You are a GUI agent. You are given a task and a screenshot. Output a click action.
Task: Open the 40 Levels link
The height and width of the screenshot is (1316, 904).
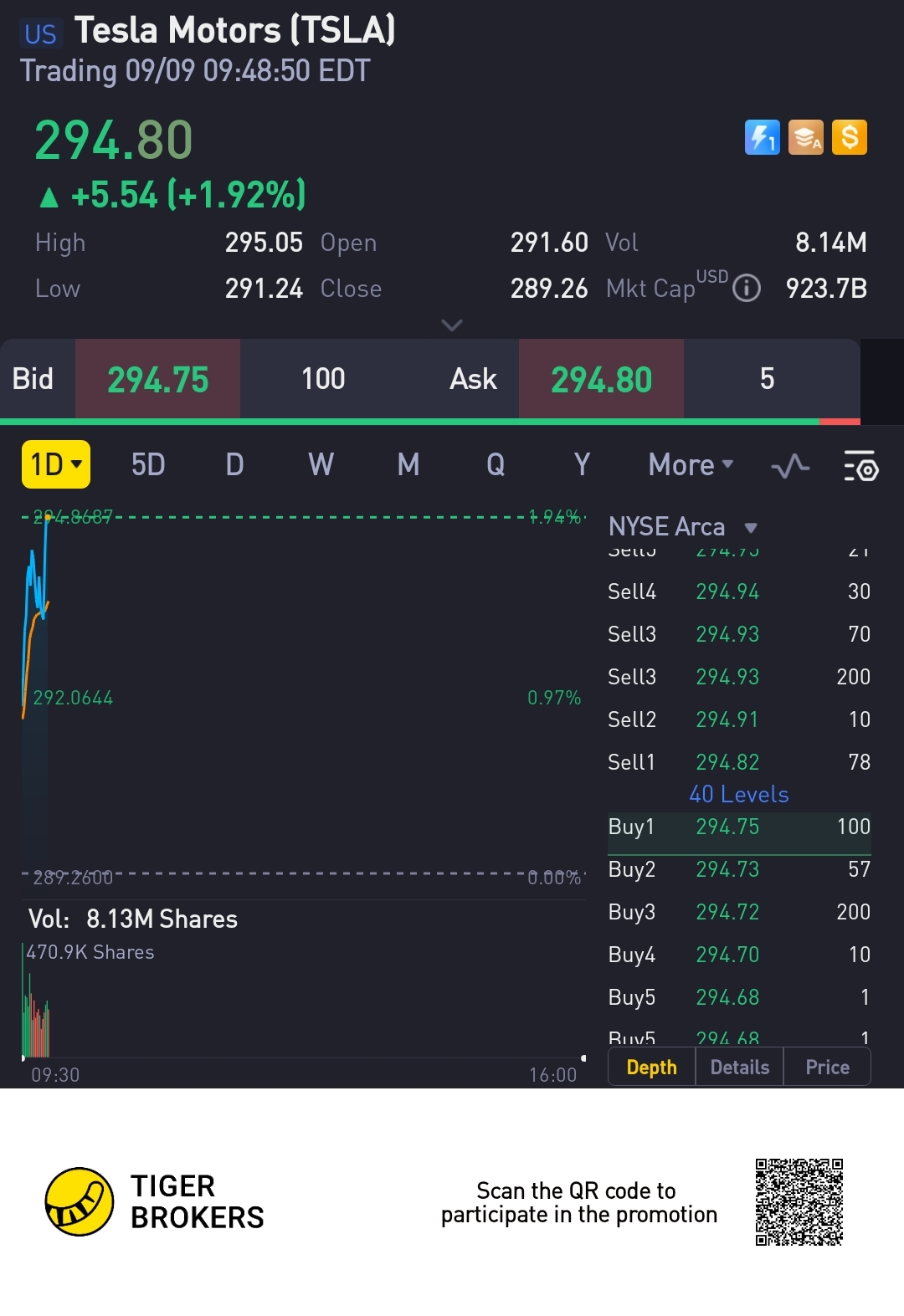738,794
